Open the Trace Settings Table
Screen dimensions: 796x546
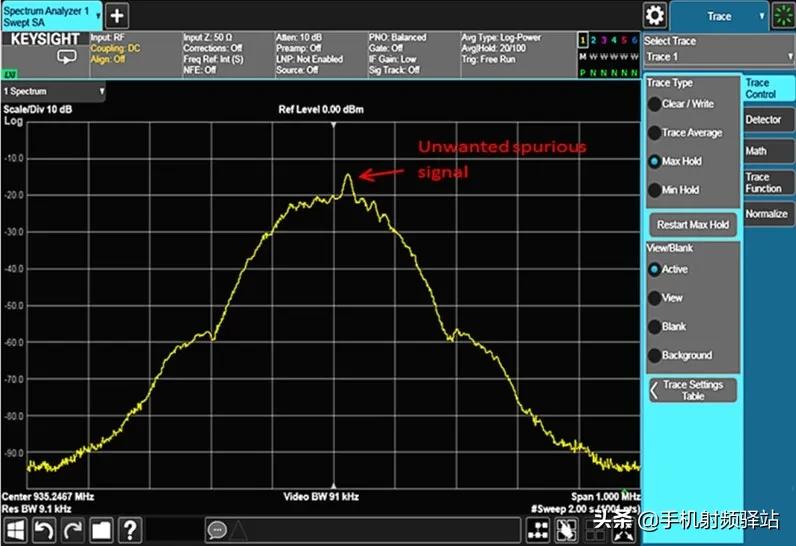coord(692,390)
